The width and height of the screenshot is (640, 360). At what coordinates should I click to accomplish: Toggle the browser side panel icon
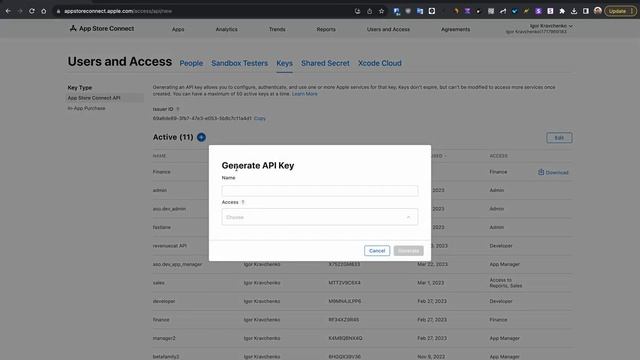586,11
